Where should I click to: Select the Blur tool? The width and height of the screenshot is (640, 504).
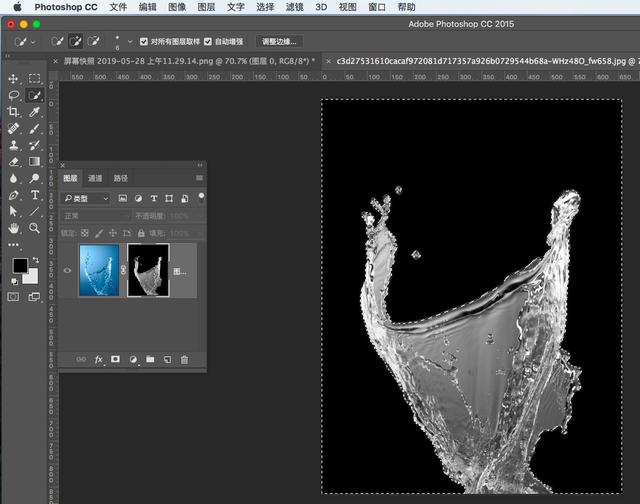[x=13, y=178]
